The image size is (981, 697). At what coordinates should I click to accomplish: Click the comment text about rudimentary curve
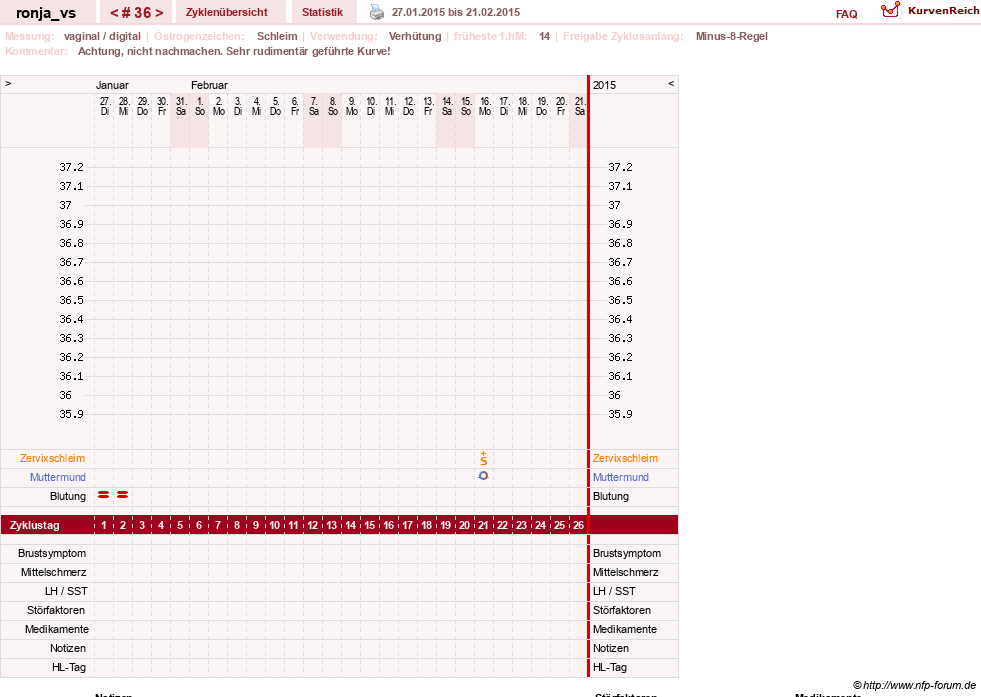234,51
